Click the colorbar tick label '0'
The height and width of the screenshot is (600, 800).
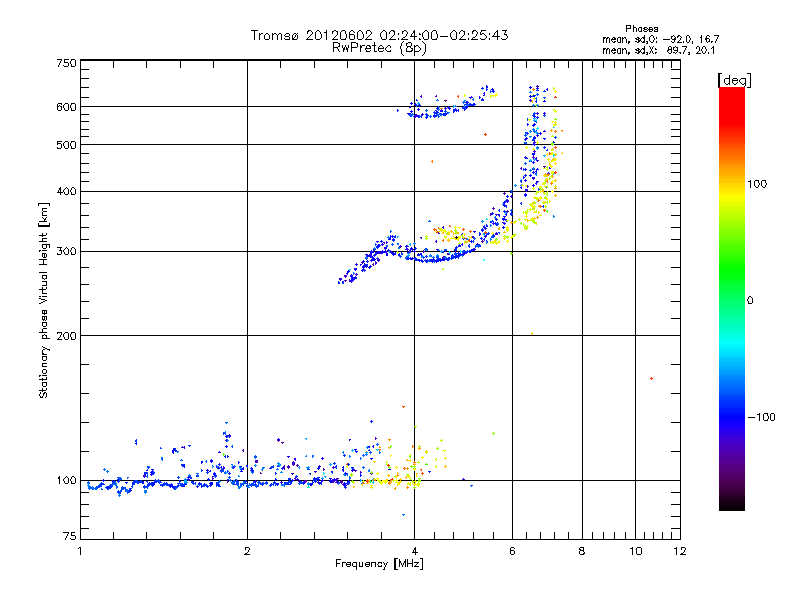coord(750,301)
